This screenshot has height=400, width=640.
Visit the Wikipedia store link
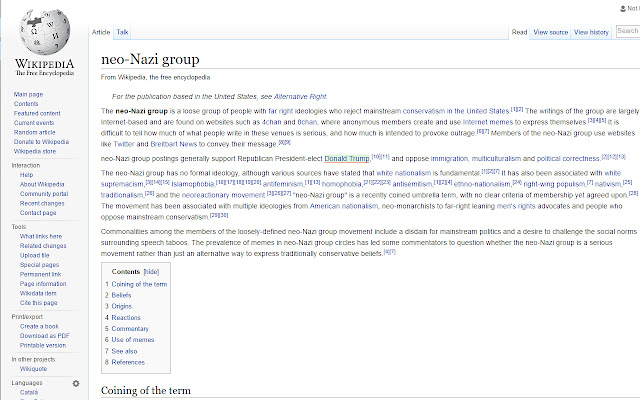(x=35, y=151)
